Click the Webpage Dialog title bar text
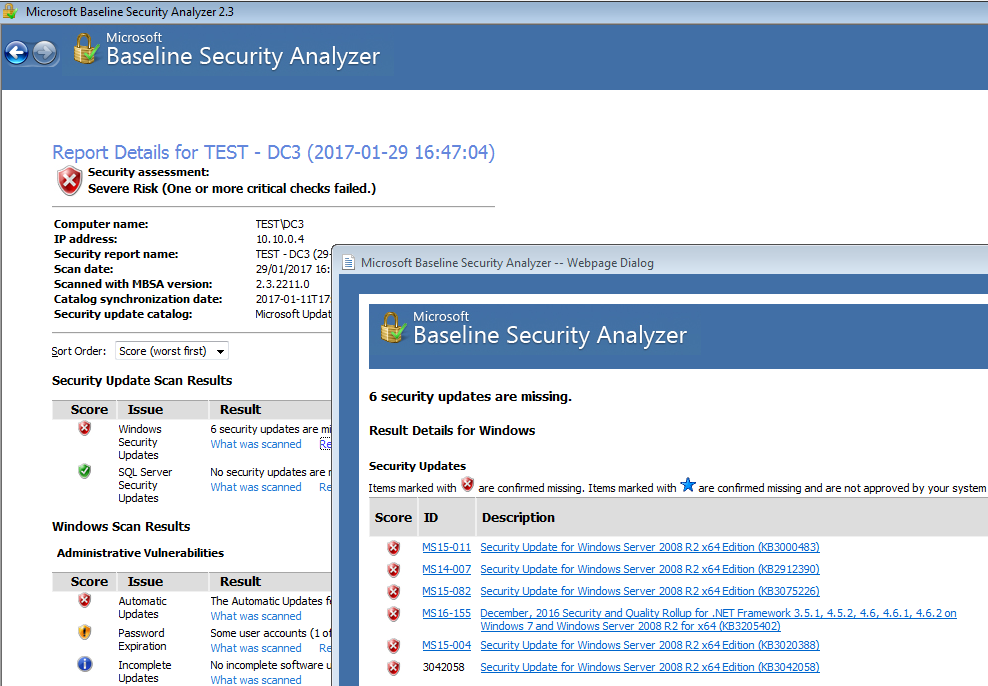The width and height of the screenshot is (988, 686). point(507,263)
